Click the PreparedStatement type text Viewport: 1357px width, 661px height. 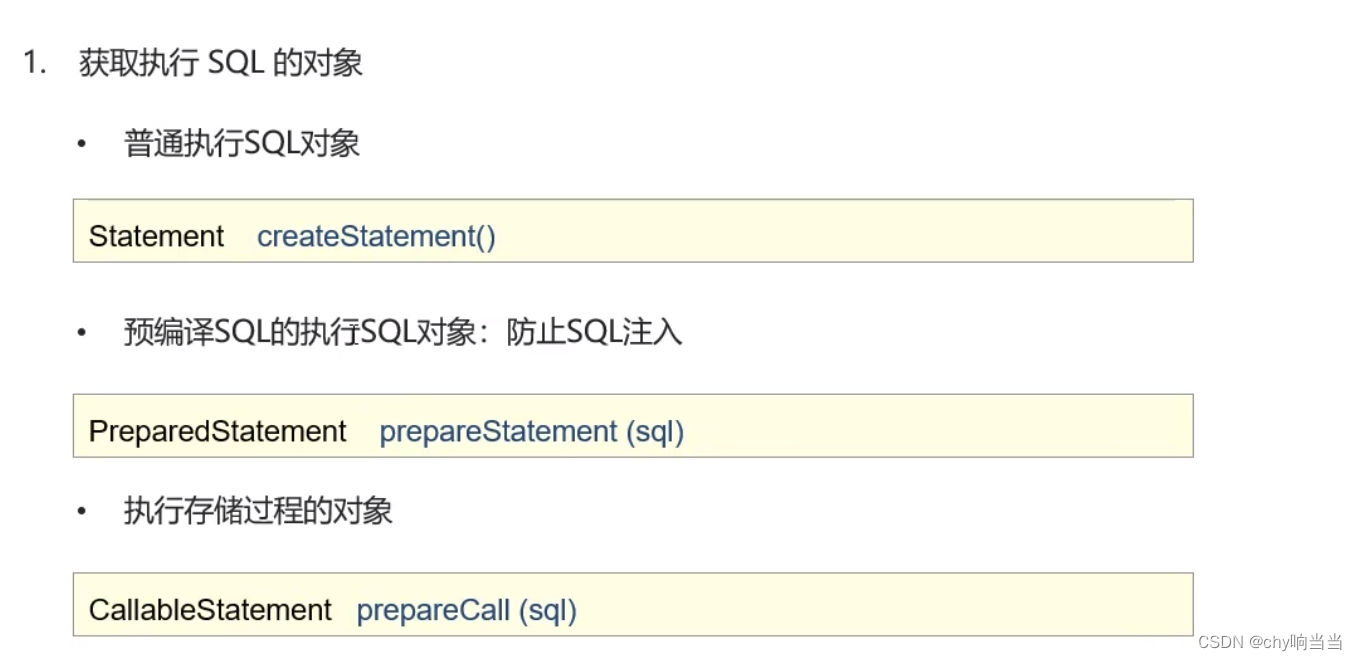217,431
